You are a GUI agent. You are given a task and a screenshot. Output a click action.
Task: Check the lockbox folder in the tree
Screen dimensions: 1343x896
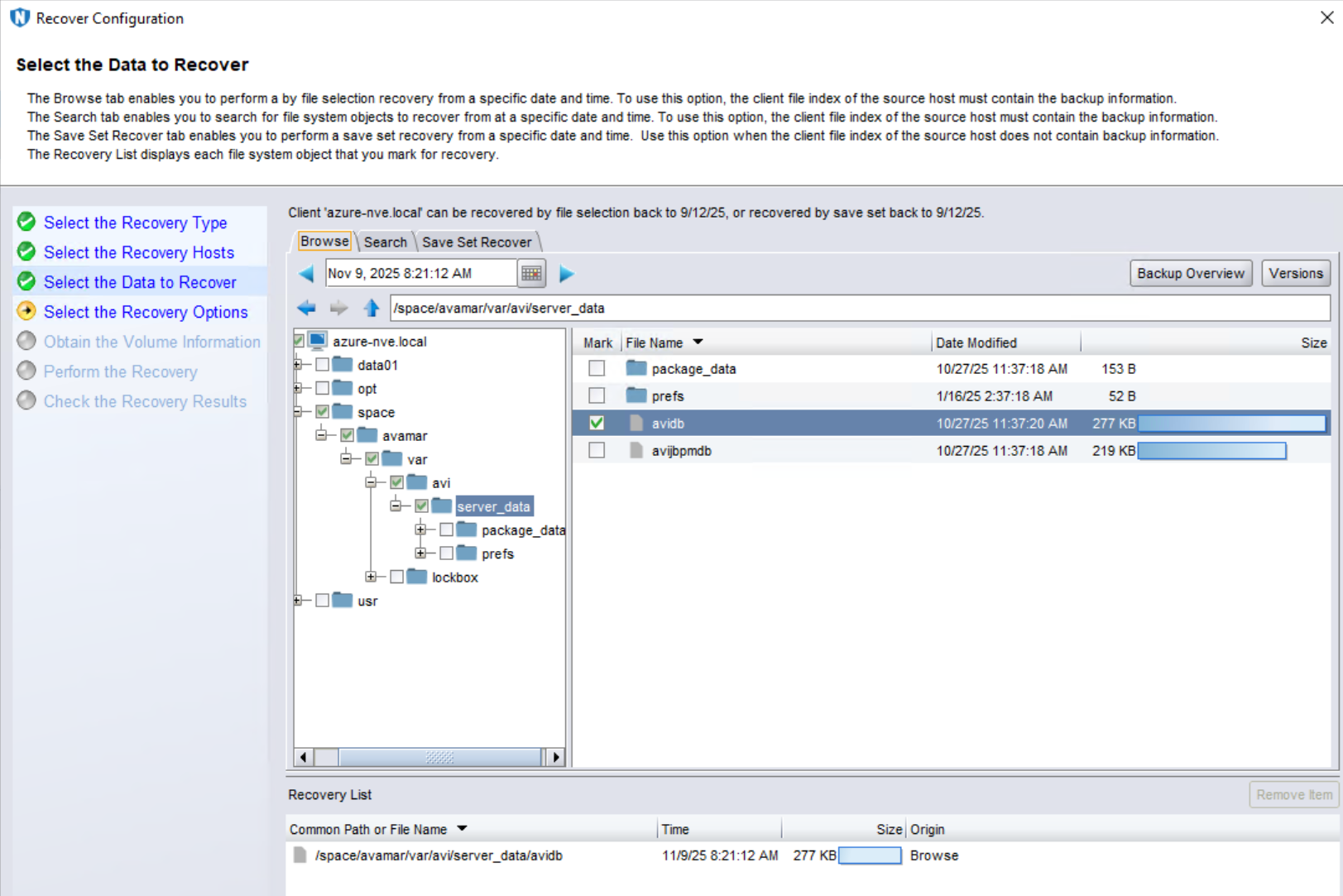click(x=396, y=577)
